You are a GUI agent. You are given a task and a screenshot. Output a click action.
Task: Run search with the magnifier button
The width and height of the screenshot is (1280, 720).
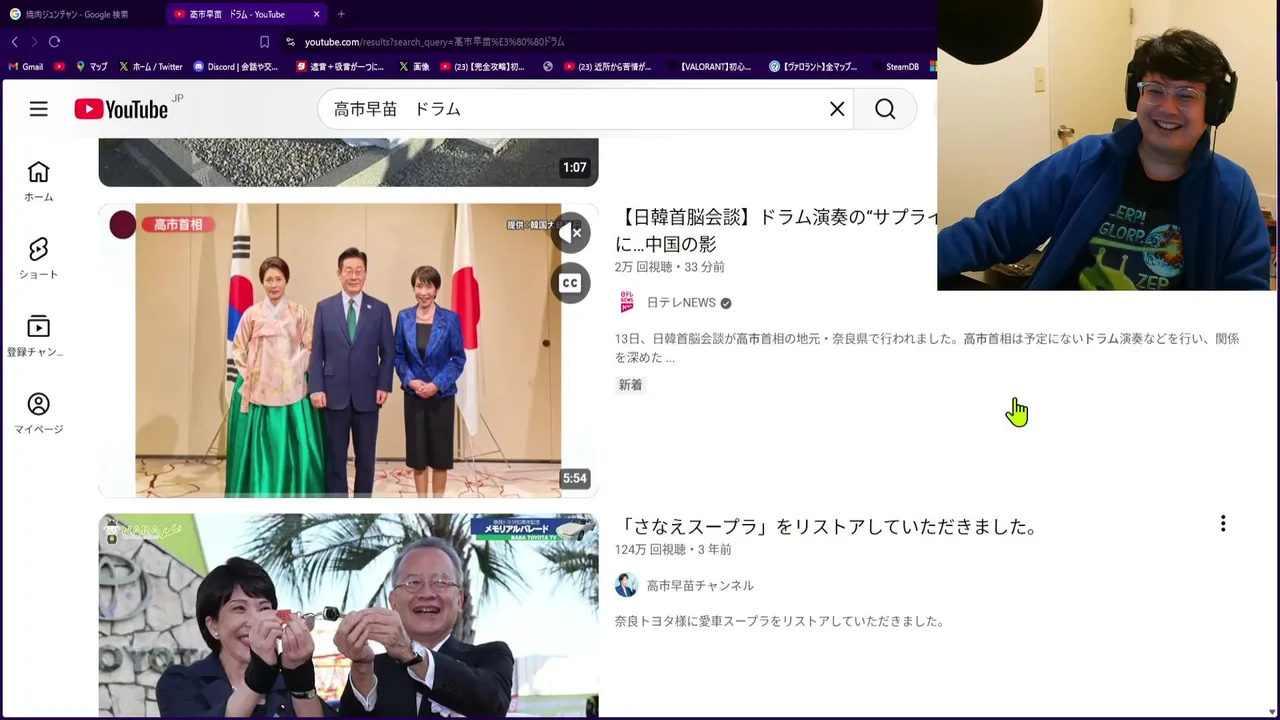pyautogui.click(x=885, y=109)
